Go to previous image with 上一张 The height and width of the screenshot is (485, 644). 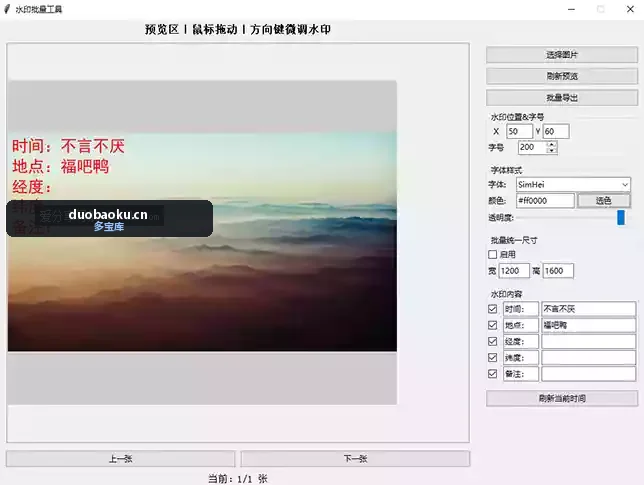coord(120,459)
